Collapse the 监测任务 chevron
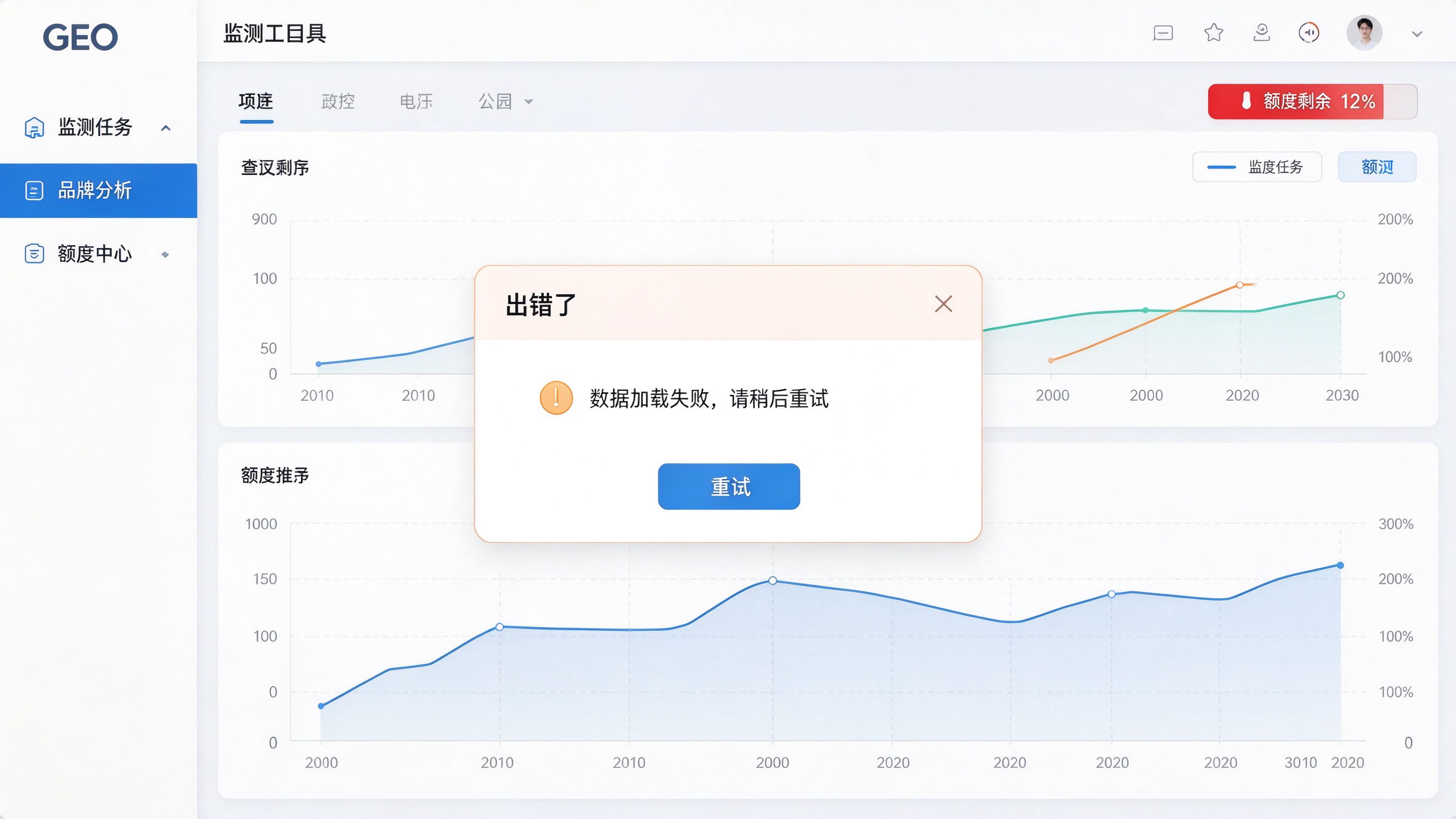 tap(166, 128)
